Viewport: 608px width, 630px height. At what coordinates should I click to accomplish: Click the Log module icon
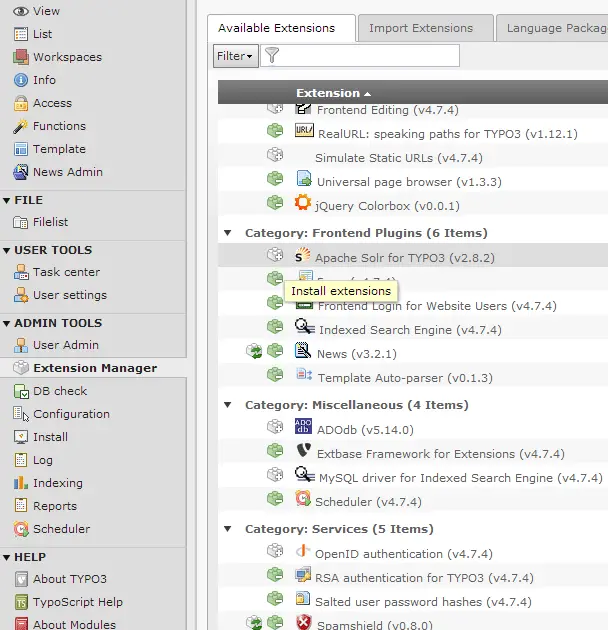click(21, 460)
